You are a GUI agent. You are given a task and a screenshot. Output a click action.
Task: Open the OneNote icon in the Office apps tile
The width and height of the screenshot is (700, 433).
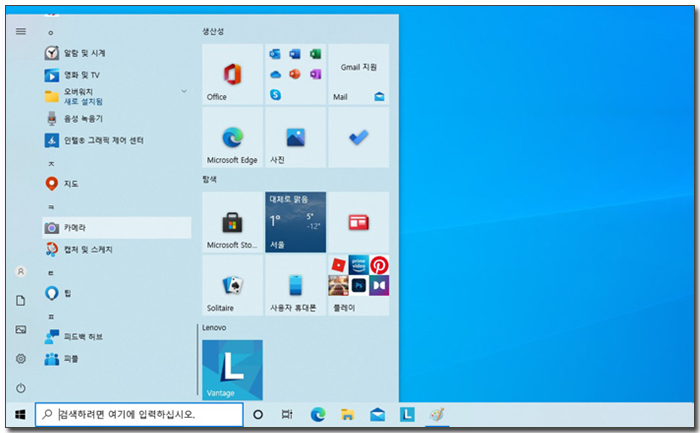tap(315, 74)
